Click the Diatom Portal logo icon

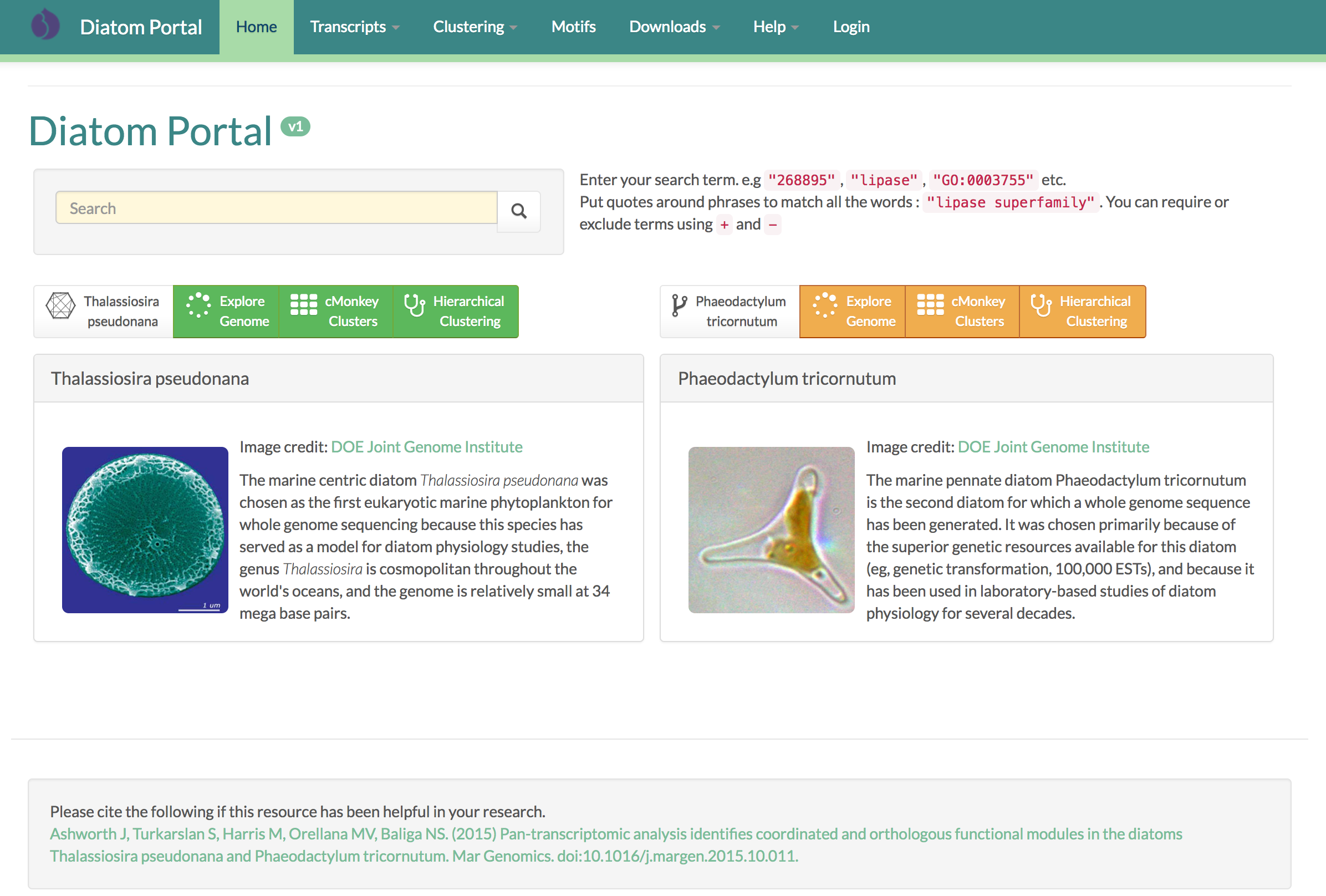pos(45,26)
